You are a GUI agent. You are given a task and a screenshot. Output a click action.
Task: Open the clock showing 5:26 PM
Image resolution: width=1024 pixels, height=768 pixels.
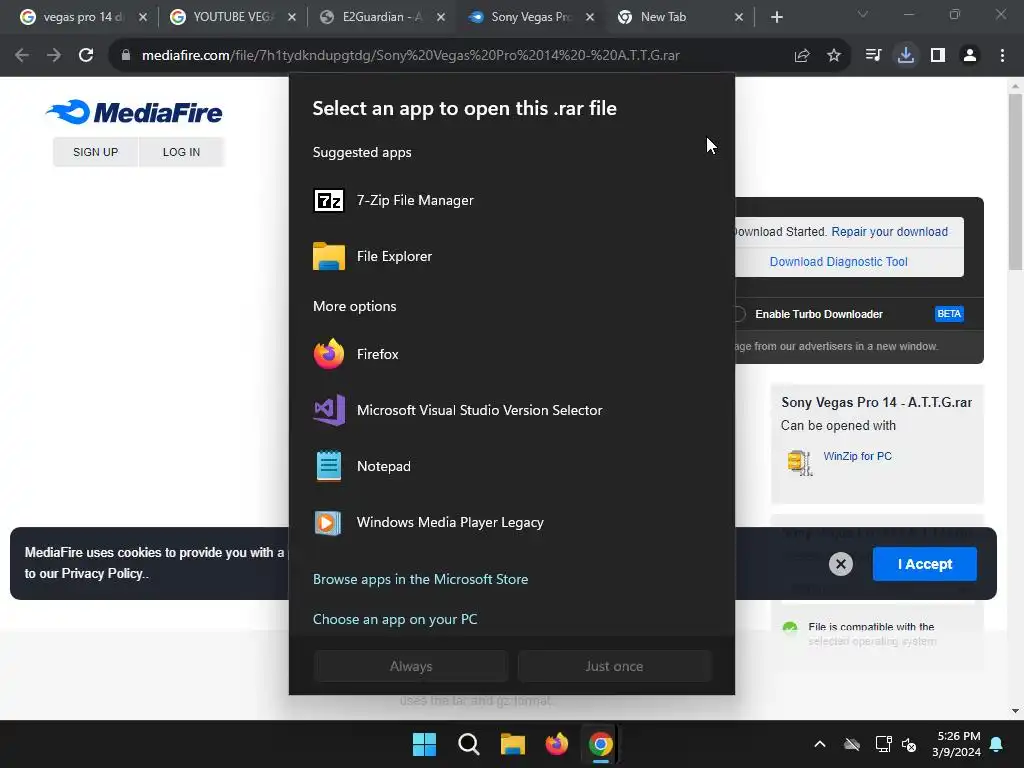956,744
